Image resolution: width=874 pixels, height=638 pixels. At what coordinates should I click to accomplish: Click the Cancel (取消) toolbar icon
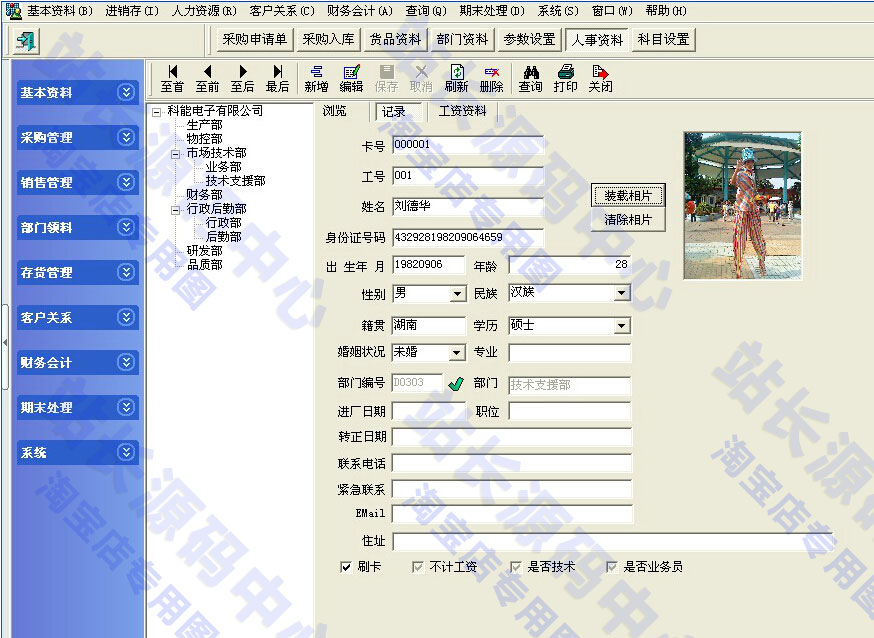click(x=421, y=79)
